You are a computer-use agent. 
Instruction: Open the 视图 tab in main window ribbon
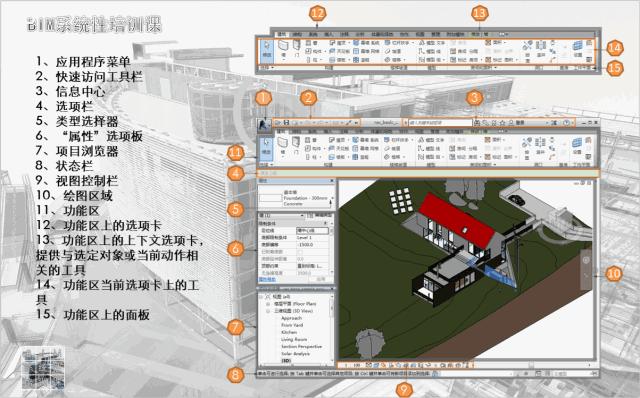[420, 131]
